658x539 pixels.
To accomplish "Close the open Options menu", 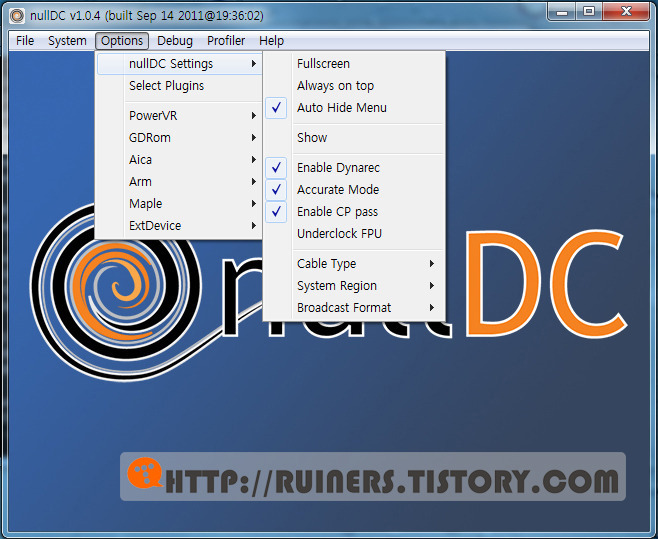I will click(122, 41).
